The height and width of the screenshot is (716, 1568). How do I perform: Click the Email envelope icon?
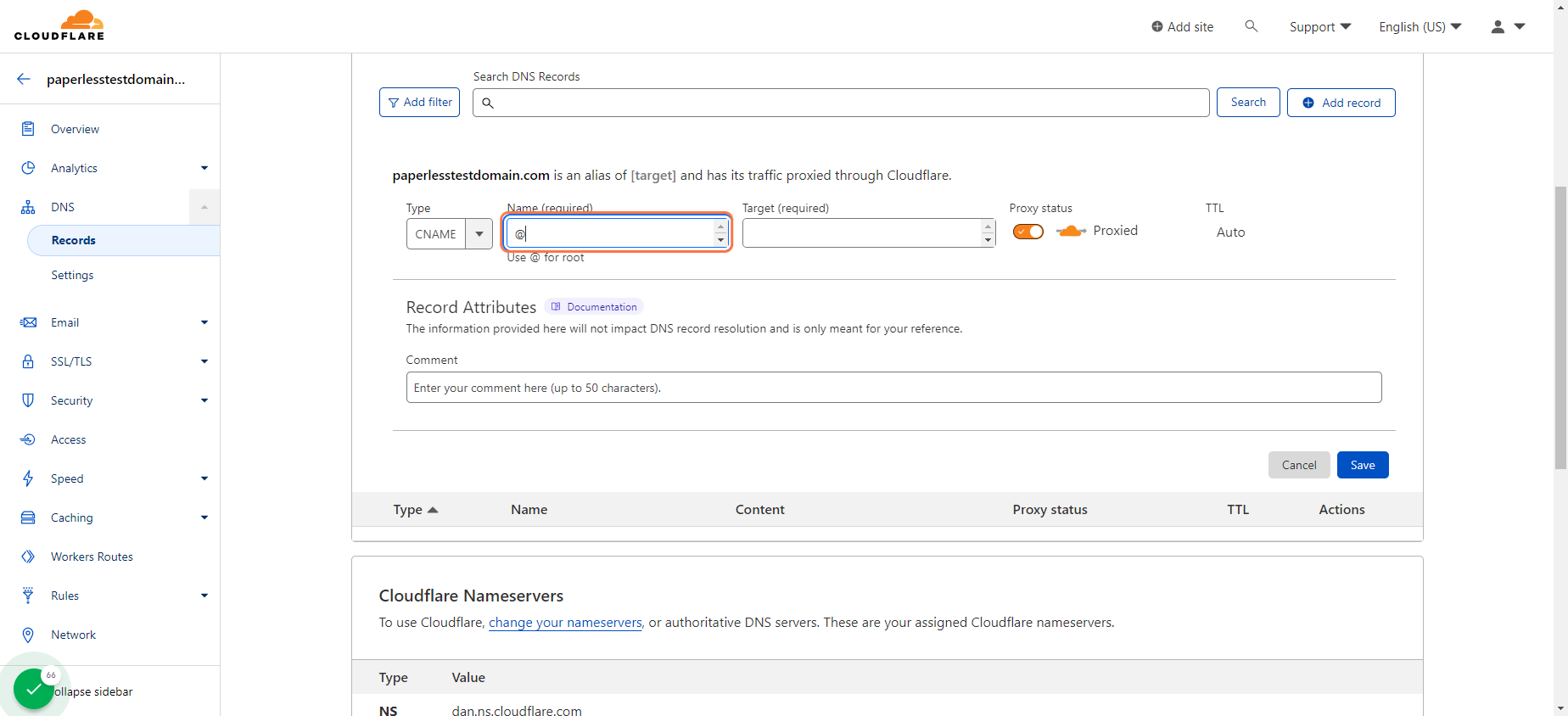(28, 322)
